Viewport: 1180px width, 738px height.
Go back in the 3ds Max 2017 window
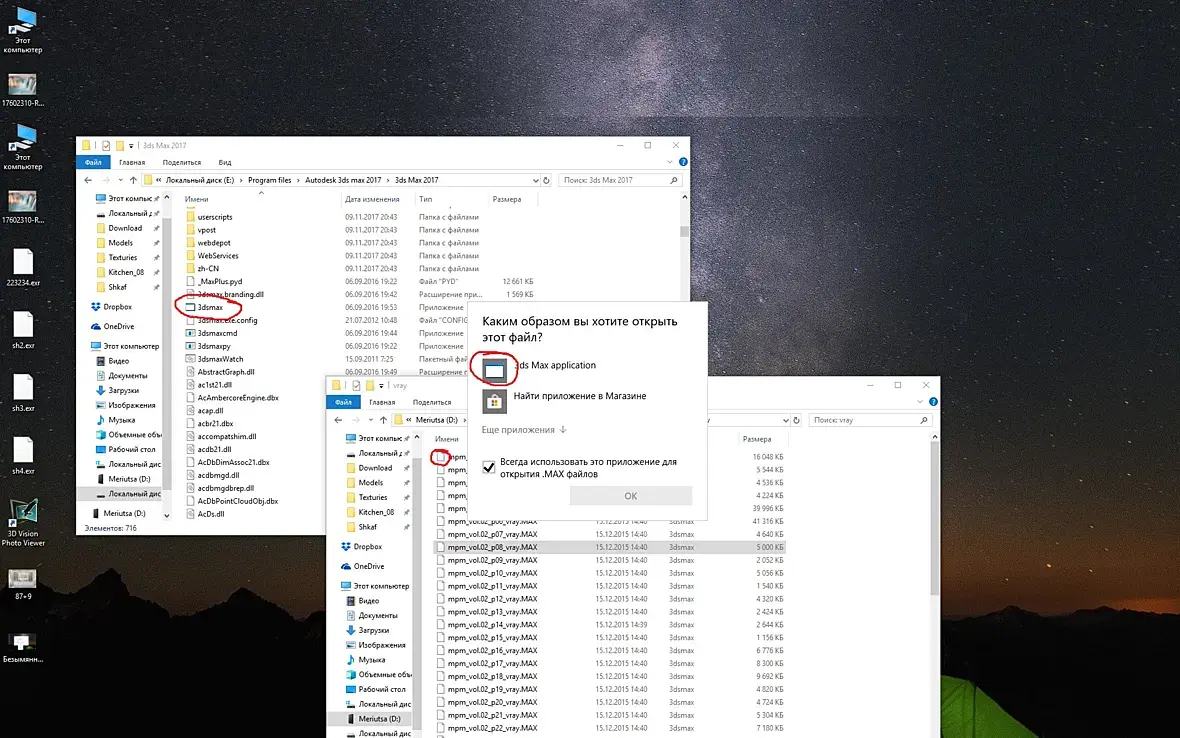(88, 181)
